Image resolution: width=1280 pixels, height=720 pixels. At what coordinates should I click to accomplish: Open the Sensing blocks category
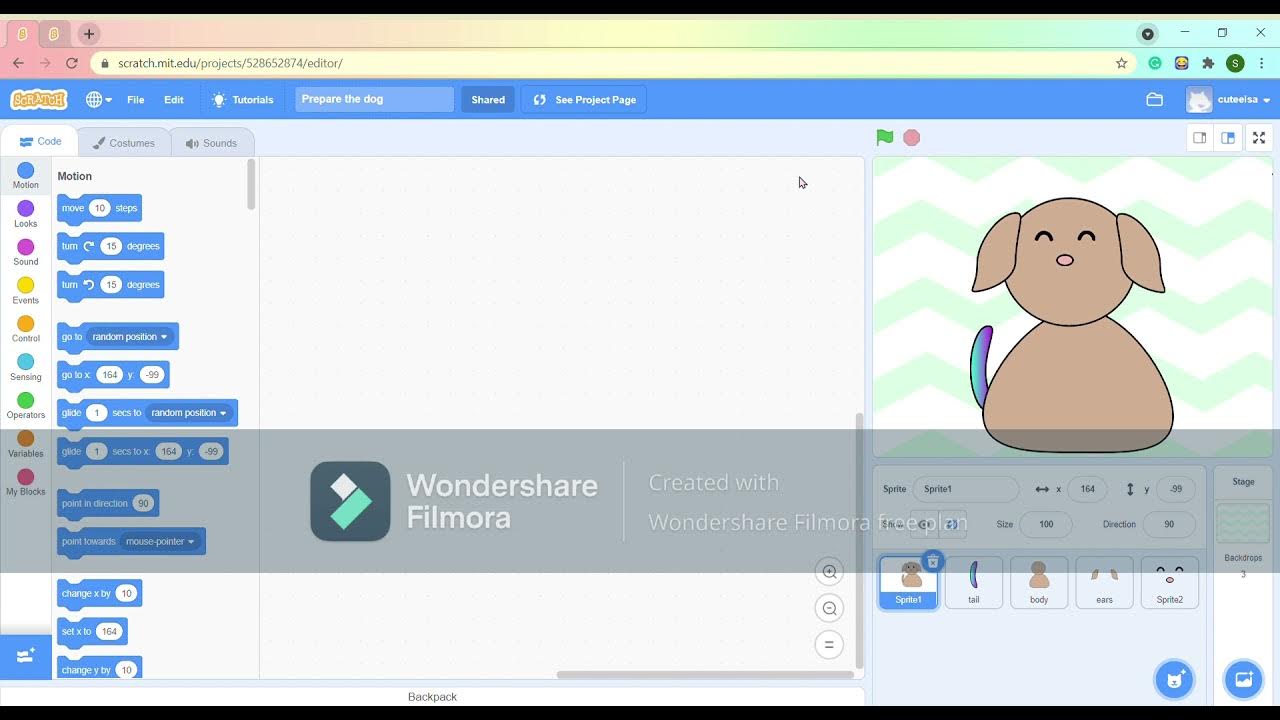tap(26, 367)
